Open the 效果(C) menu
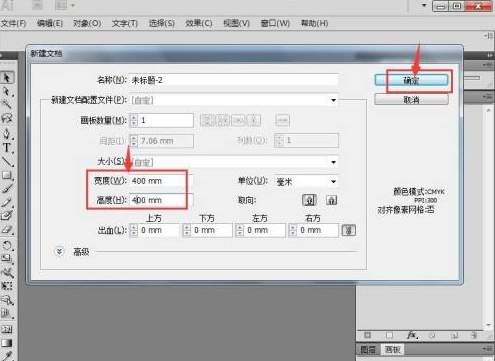This screenshot has height=361, width=495. [199, 23]
